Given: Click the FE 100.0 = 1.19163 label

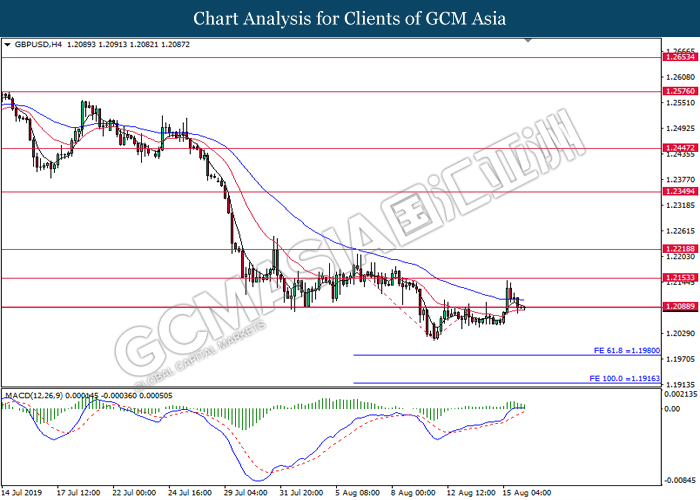Looking at the screenshot, I should [624, 379].
